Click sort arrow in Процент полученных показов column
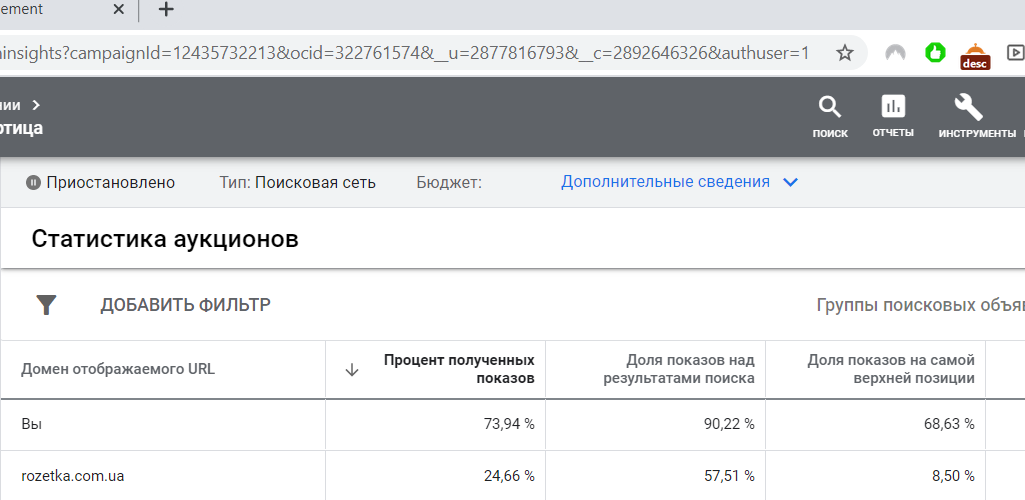This screenshot has width=1025, height=500. [351, 369]
